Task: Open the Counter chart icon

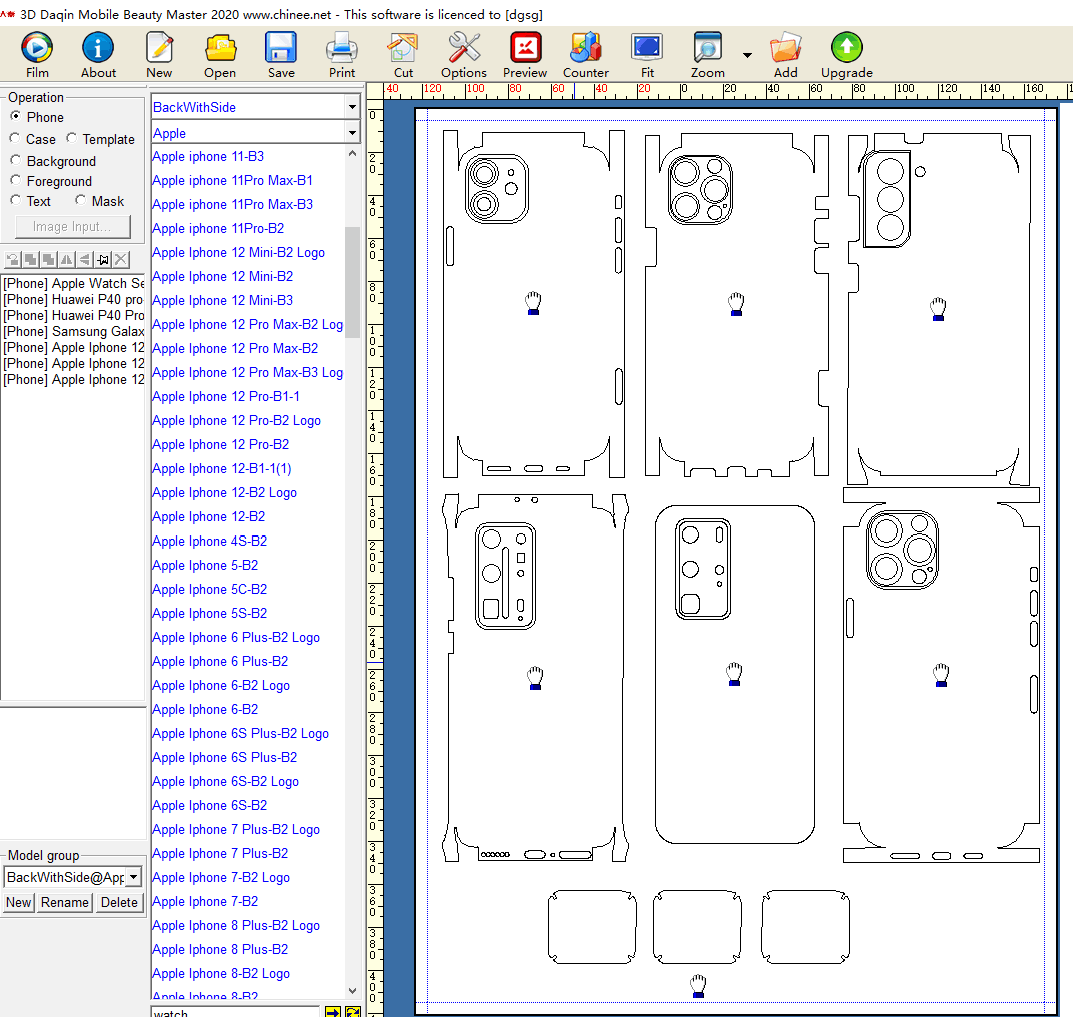Action: click(x=586, y=47)
